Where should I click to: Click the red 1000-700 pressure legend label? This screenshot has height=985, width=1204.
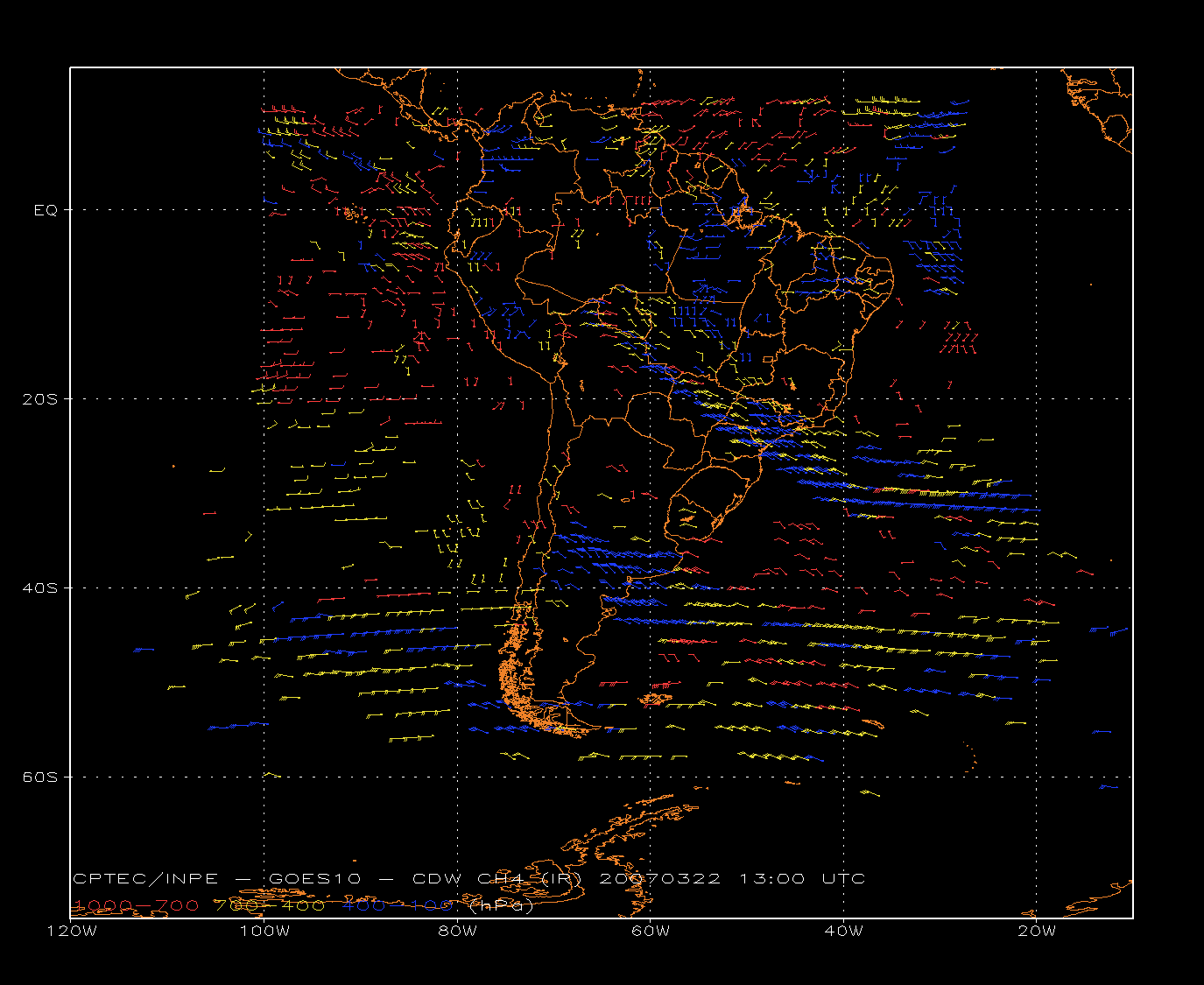(x=136, y=905)
